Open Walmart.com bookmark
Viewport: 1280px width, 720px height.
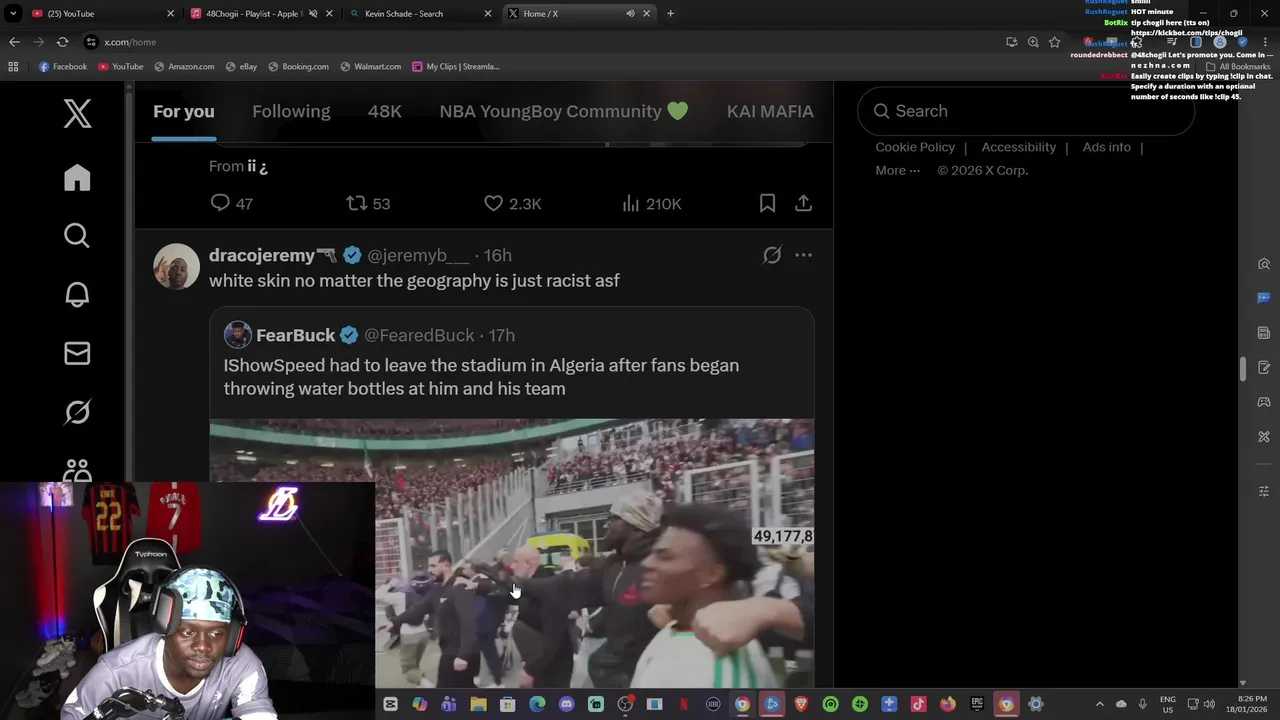[370, 66]
